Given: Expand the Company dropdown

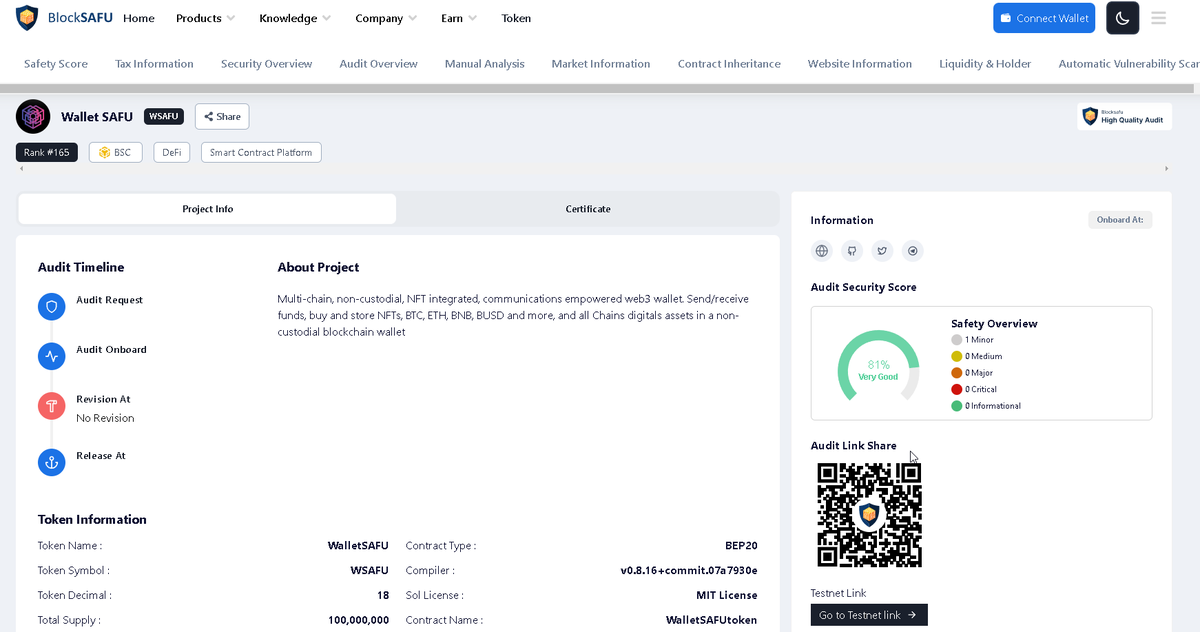Looking at the screenshot, I should (380, 18).
